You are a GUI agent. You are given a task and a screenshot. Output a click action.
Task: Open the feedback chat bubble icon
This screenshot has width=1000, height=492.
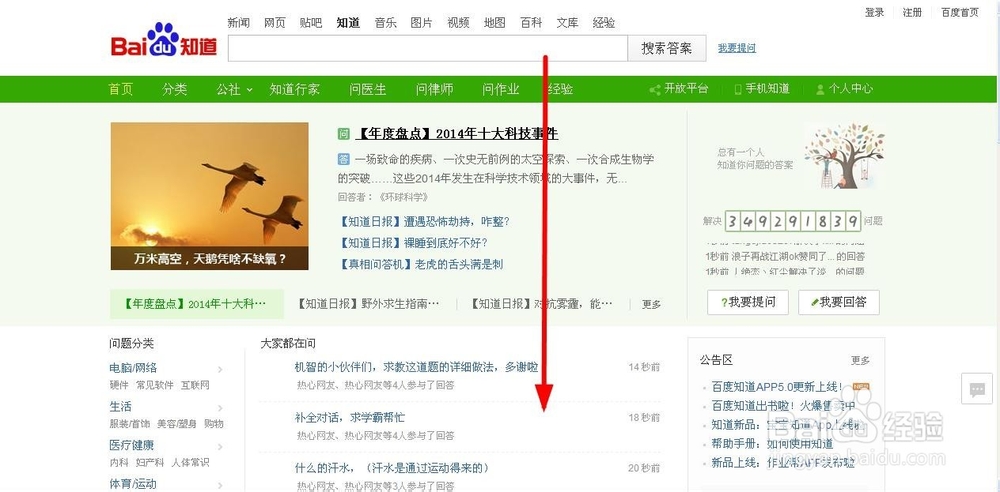977,389
